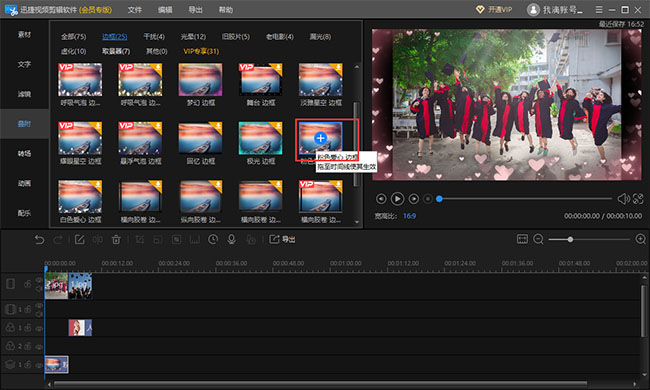The width and height of the screenshot is (650, 390).
Task: Switch to the 配乐 sidebar tab
Action: (x=24, y=213)
